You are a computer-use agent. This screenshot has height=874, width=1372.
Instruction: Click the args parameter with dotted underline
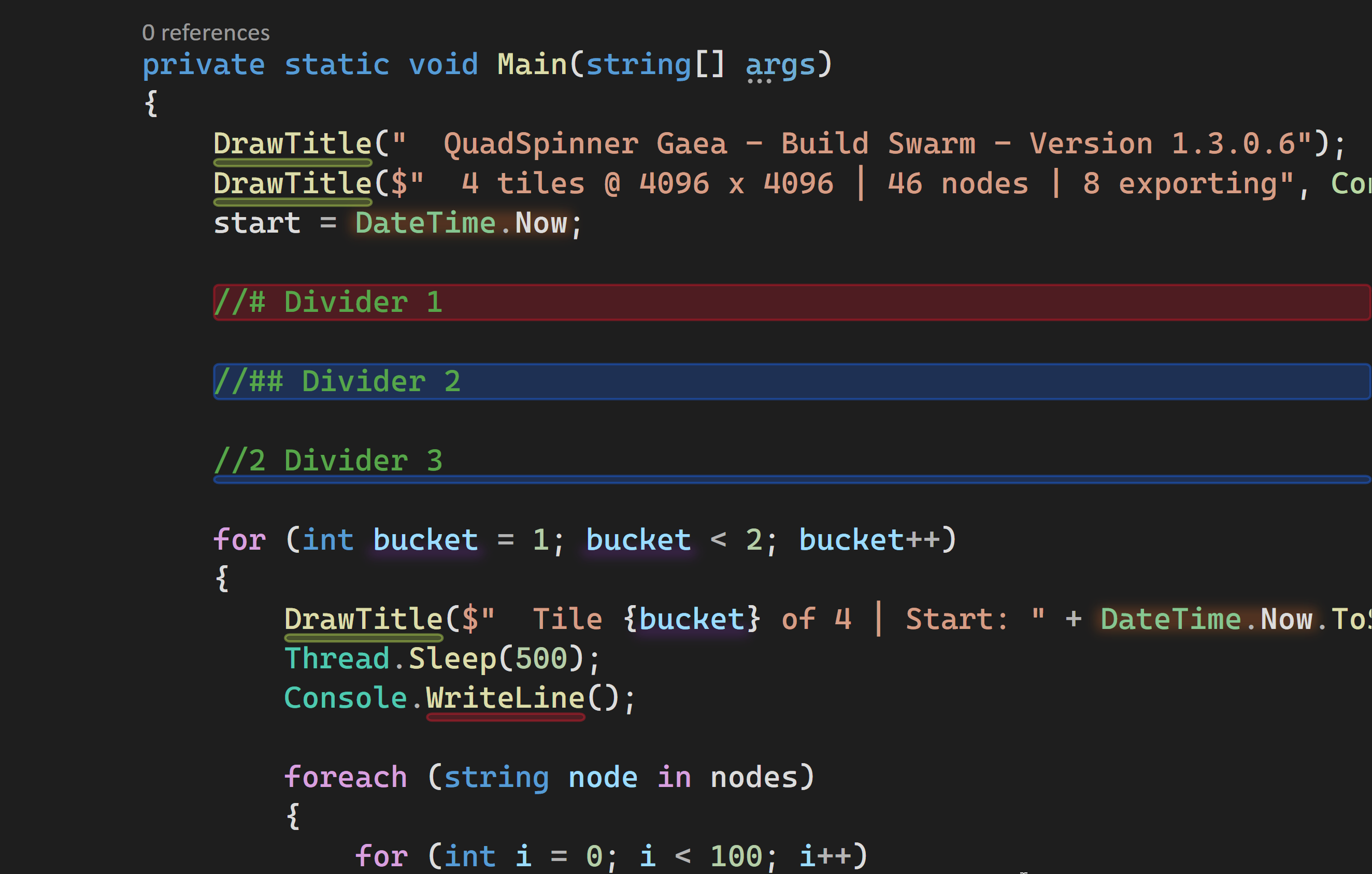click(781, 64)
